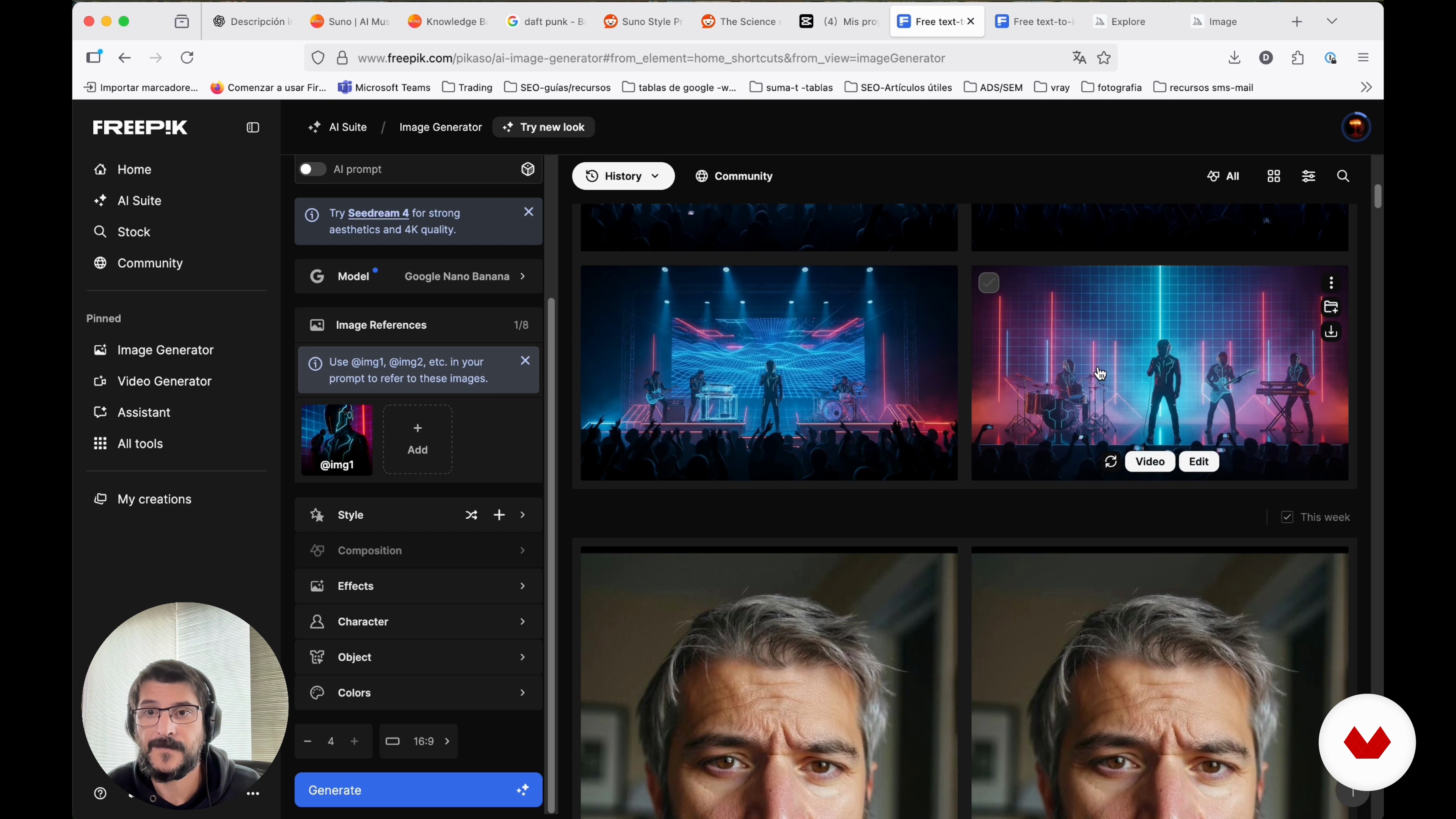Expand the Character section
Viewport: 1456px width, 819px height.
pyautogui.click(x=418, y=622)
